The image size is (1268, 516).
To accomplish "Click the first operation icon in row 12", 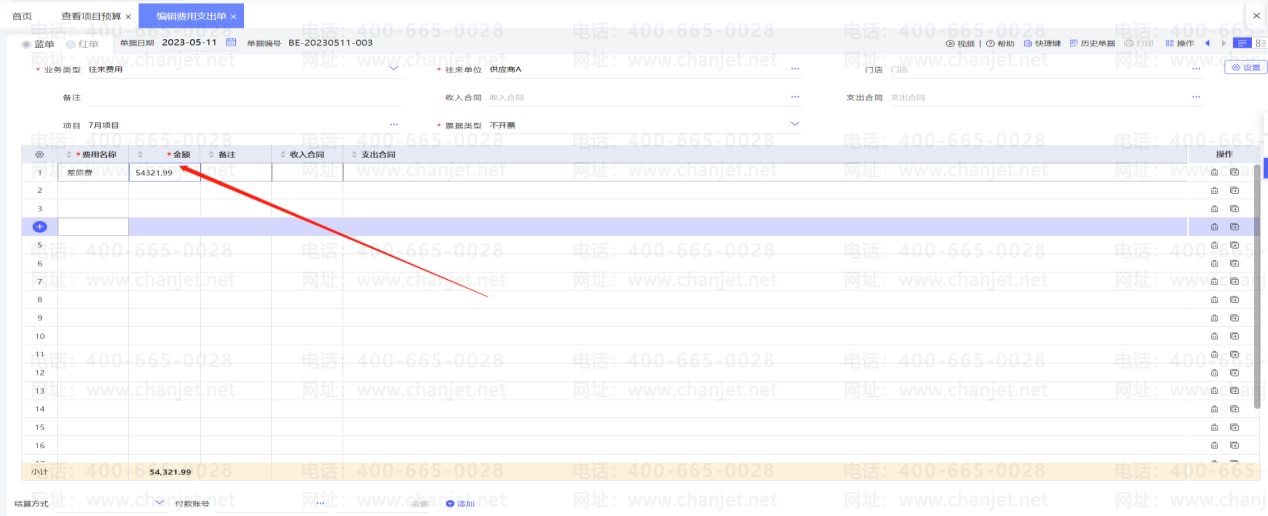I will [x=1214, y=372].
